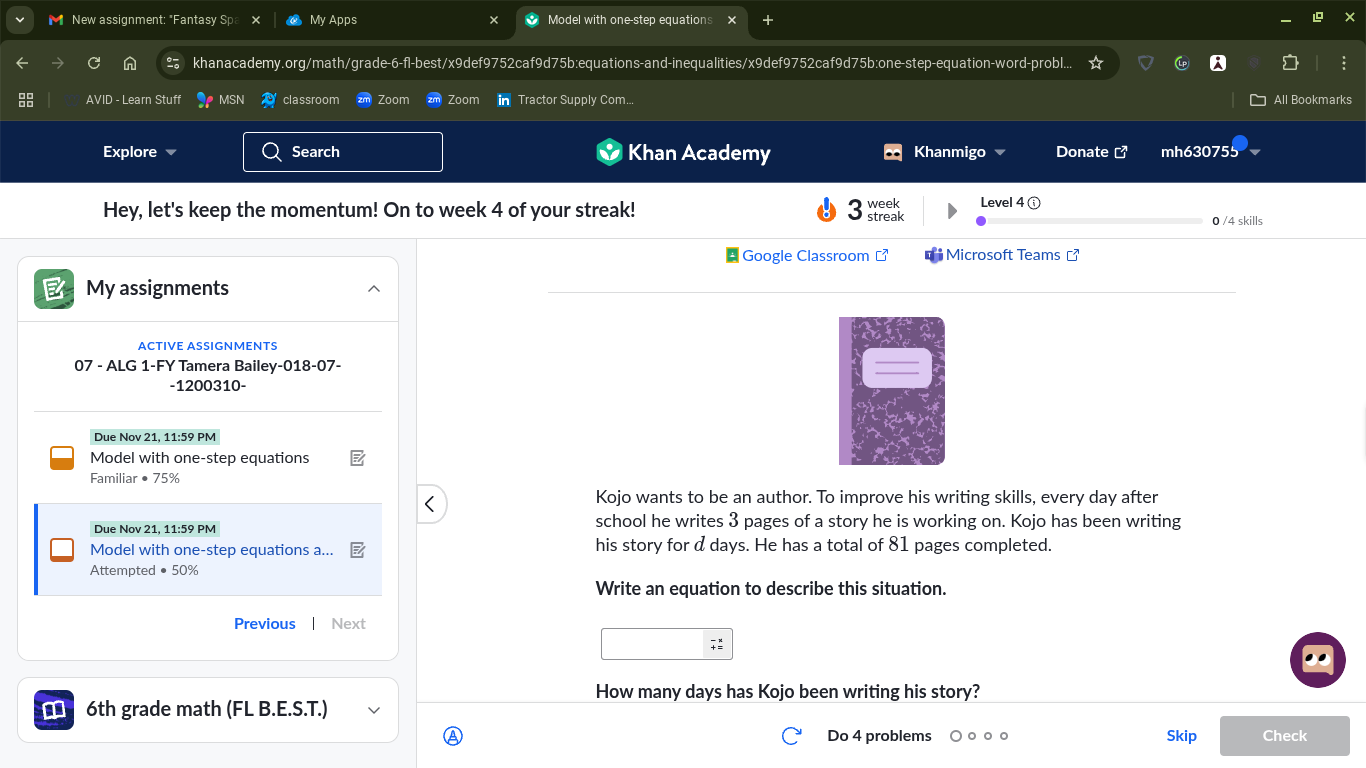Open the Explore menu

tap(139, 152)
